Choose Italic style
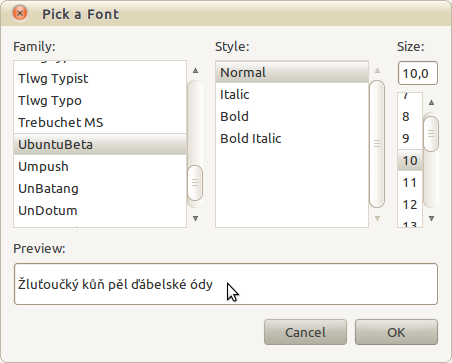This screenshot has height=363, width=452. pos(292,94)
